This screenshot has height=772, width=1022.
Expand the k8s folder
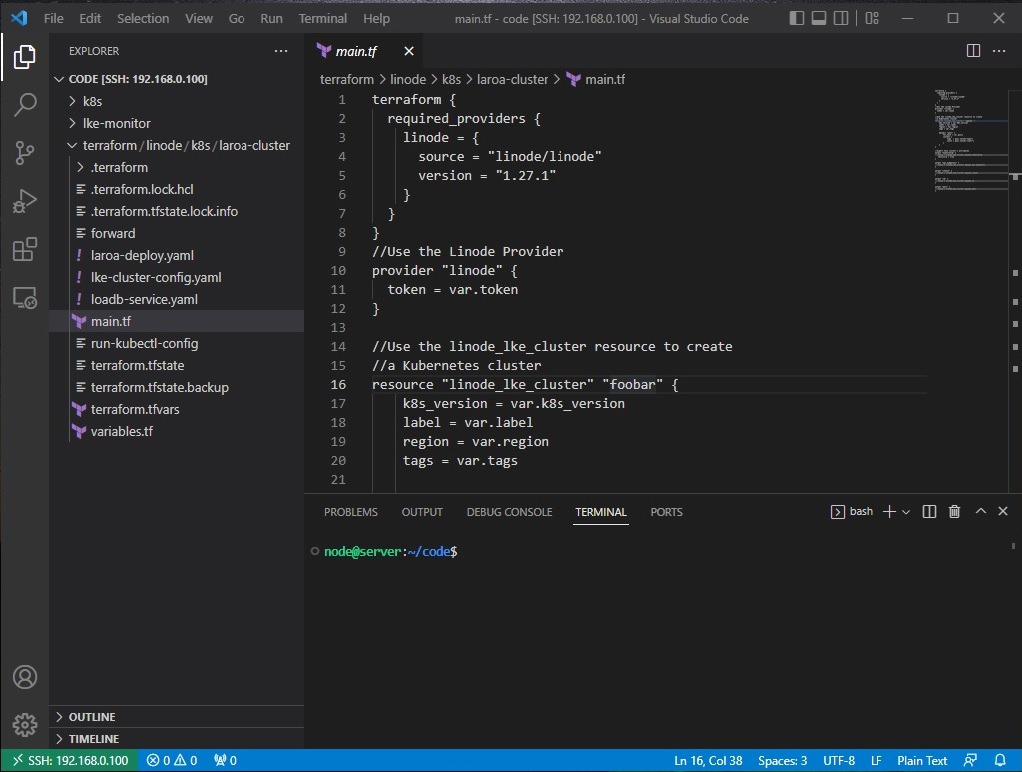click(x=177, y=101)
